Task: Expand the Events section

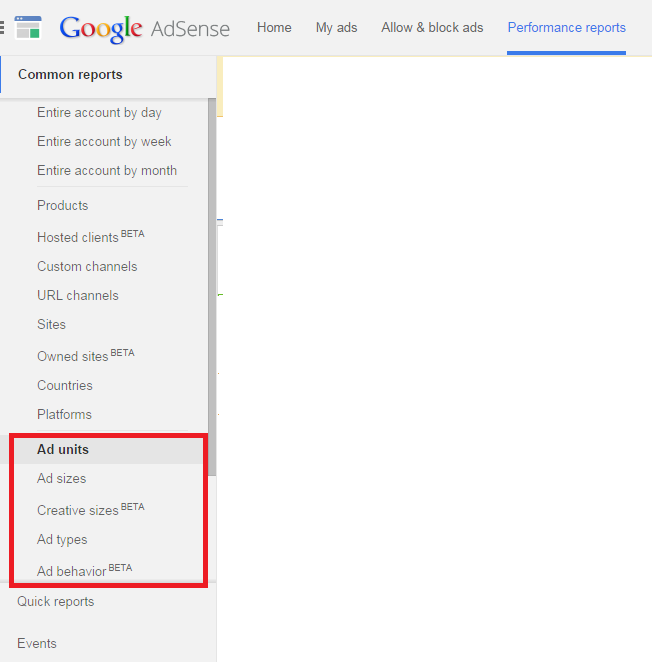Action: coord(37,643)
